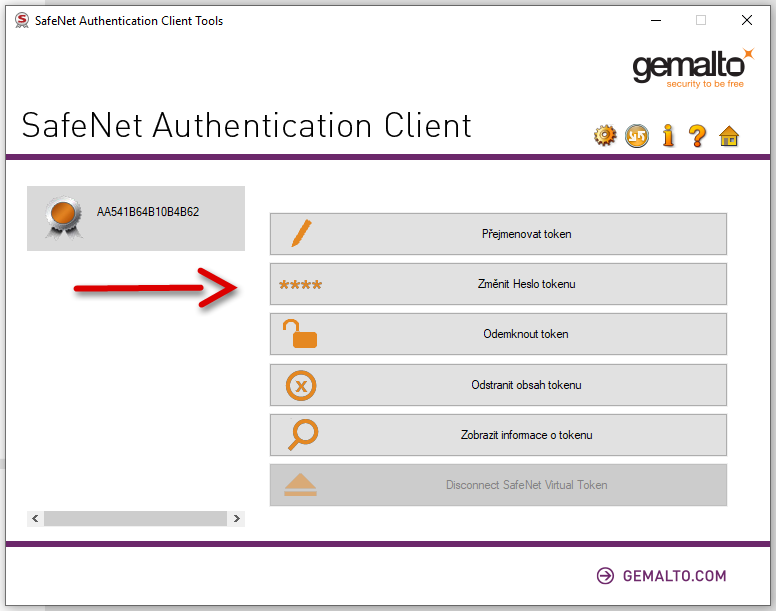Click Disconnect SafeNet Virtual Token button
The height and width of the screenshot is (611, 776).
[x=498, y=485]
